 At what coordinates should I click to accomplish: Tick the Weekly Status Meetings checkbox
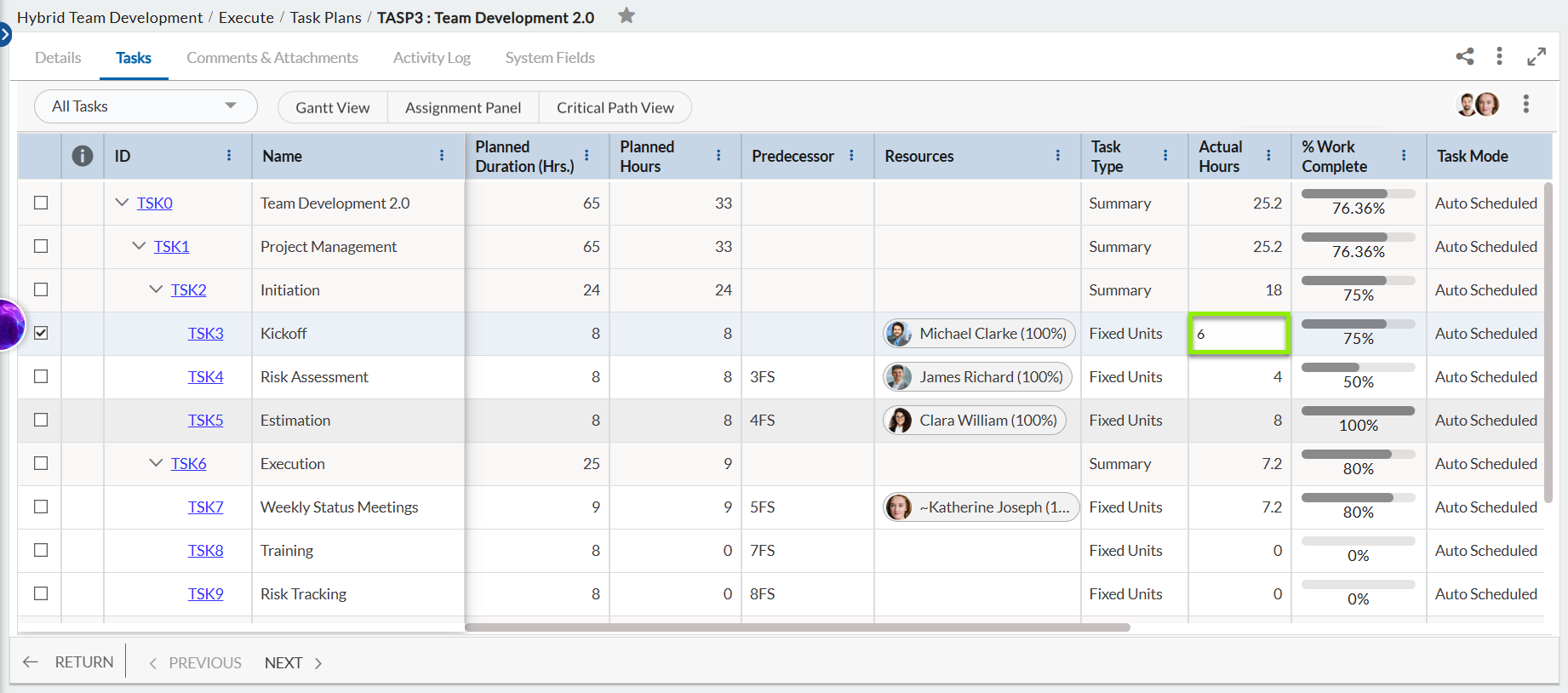[x=41, y=507]
